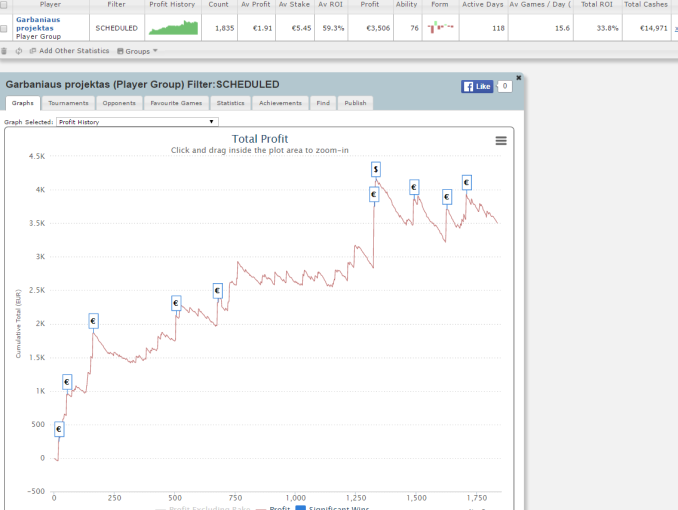
Task: Open the Graph Selected dropdown
Action: 136,122
